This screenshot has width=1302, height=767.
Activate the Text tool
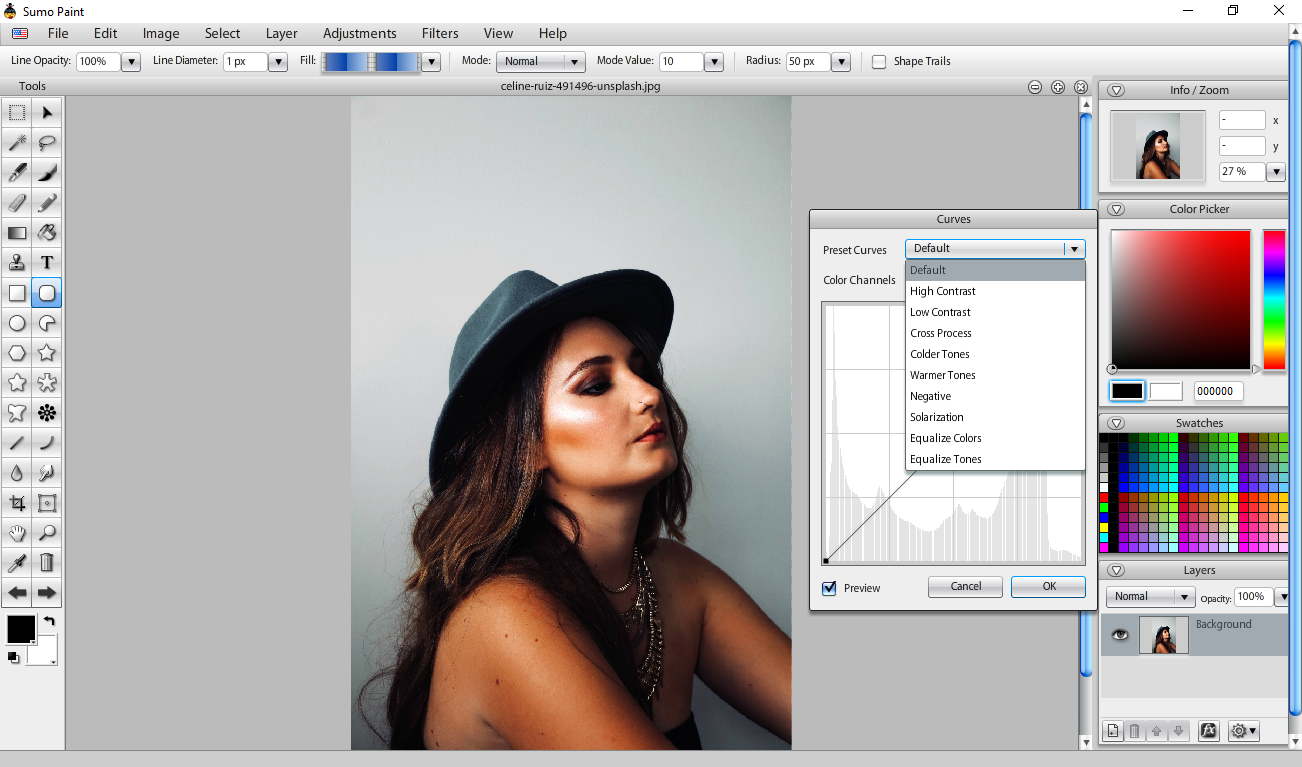click(x=46, y=262)
